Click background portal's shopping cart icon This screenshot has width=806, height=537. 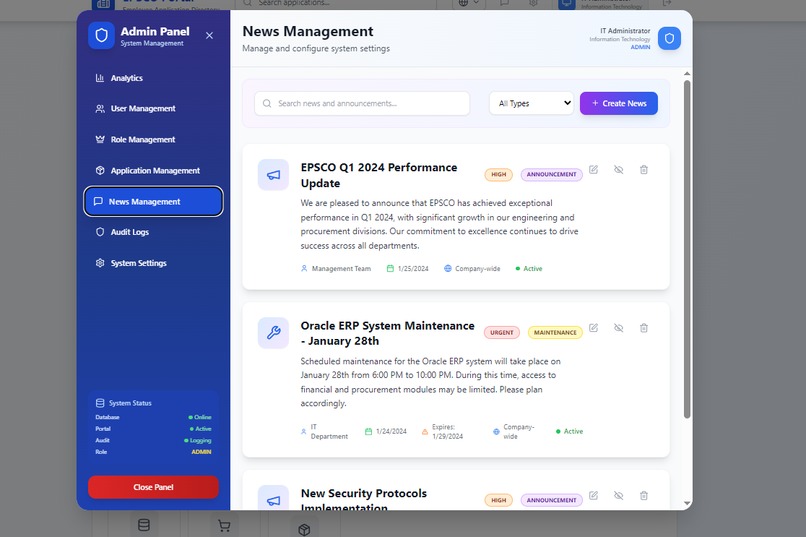tap(224, 526)
